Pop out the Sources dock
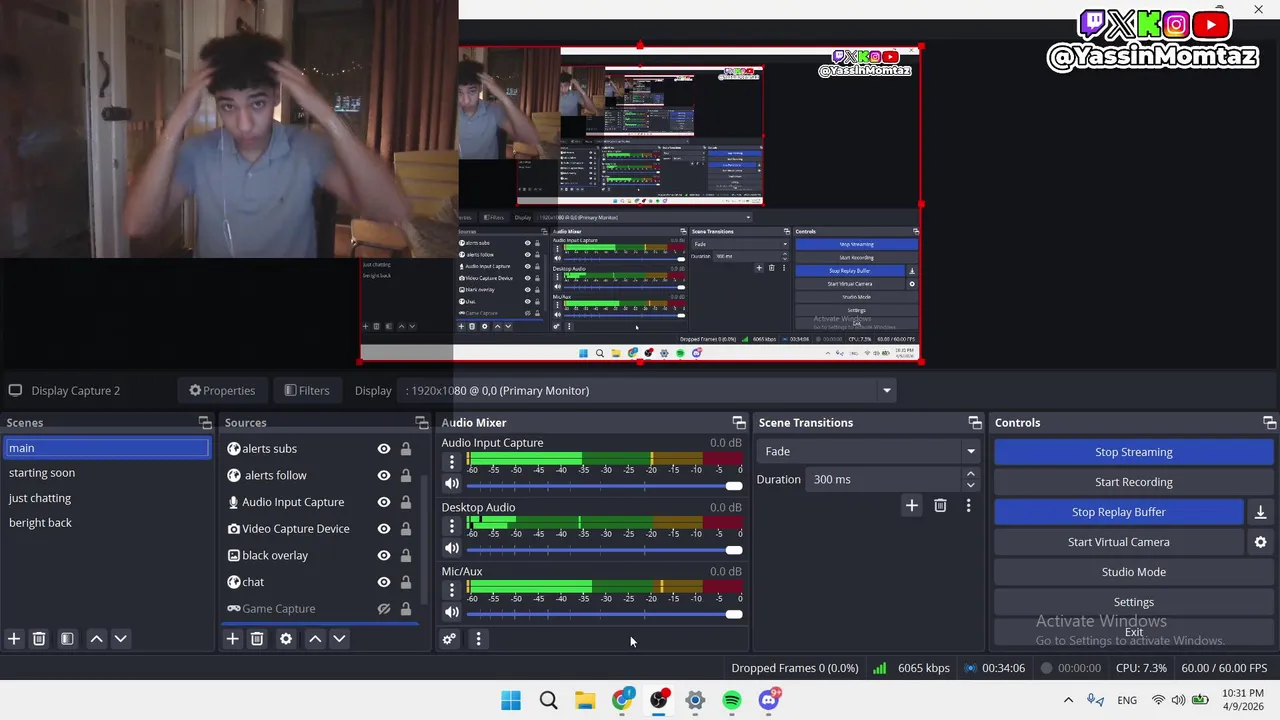Image resolution: width=1280 pixels, height=720 pixels. (x=422, y=423)
